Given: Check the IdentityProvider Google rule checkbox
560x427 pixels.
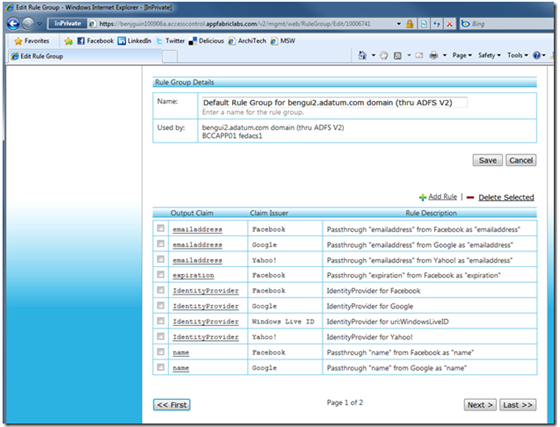Looking at the screenshot, I should [161, 305].
